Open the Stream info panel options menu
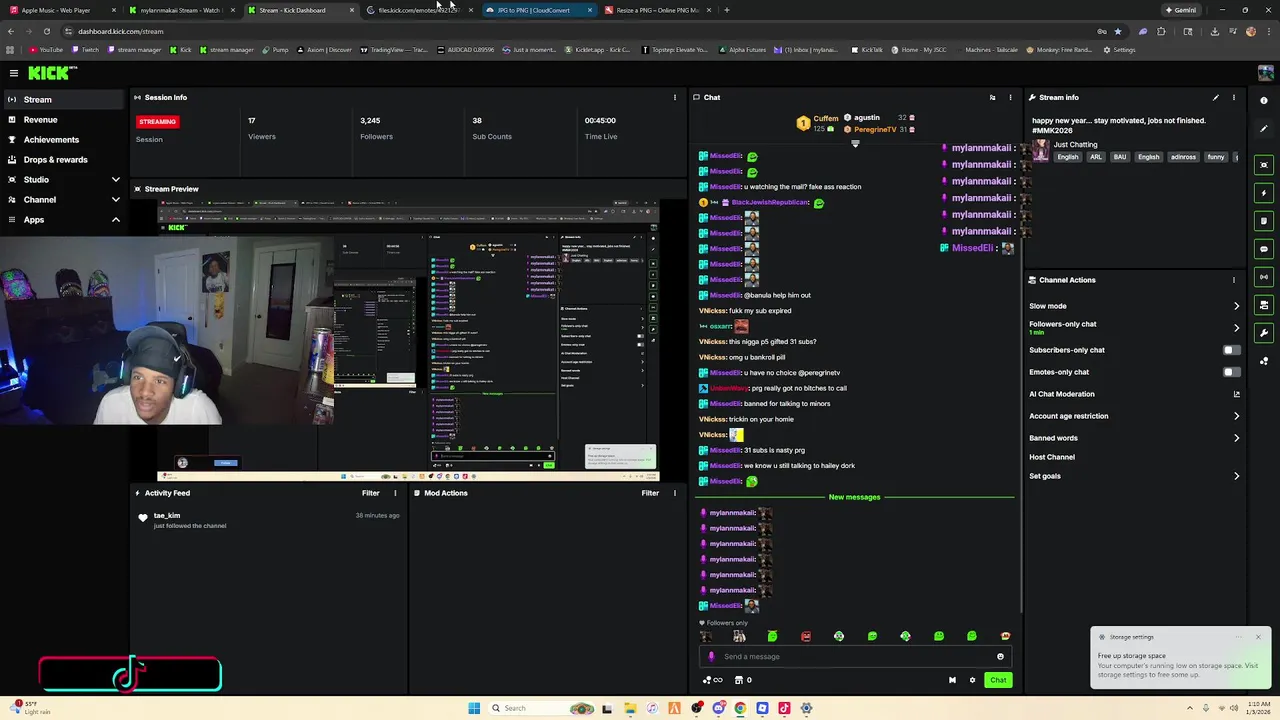The width and height of the screenshot is (1280, 720). click(x=1233, y=98)
